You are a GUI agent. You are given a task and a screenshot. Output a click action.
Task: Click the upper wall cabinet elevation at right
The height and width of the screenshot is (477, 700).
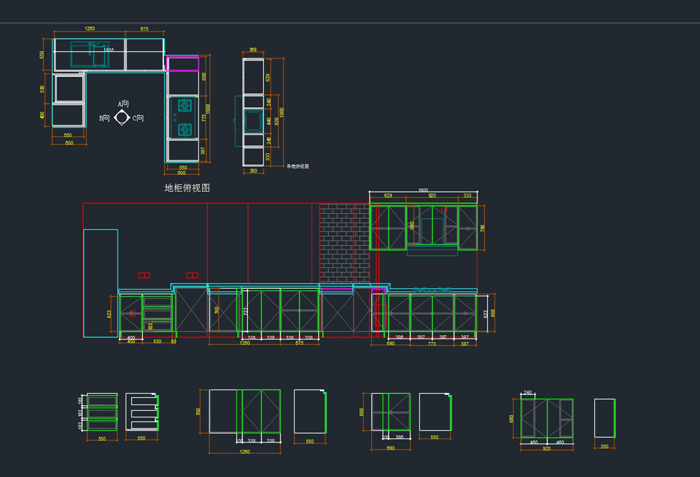pos(424,228)
